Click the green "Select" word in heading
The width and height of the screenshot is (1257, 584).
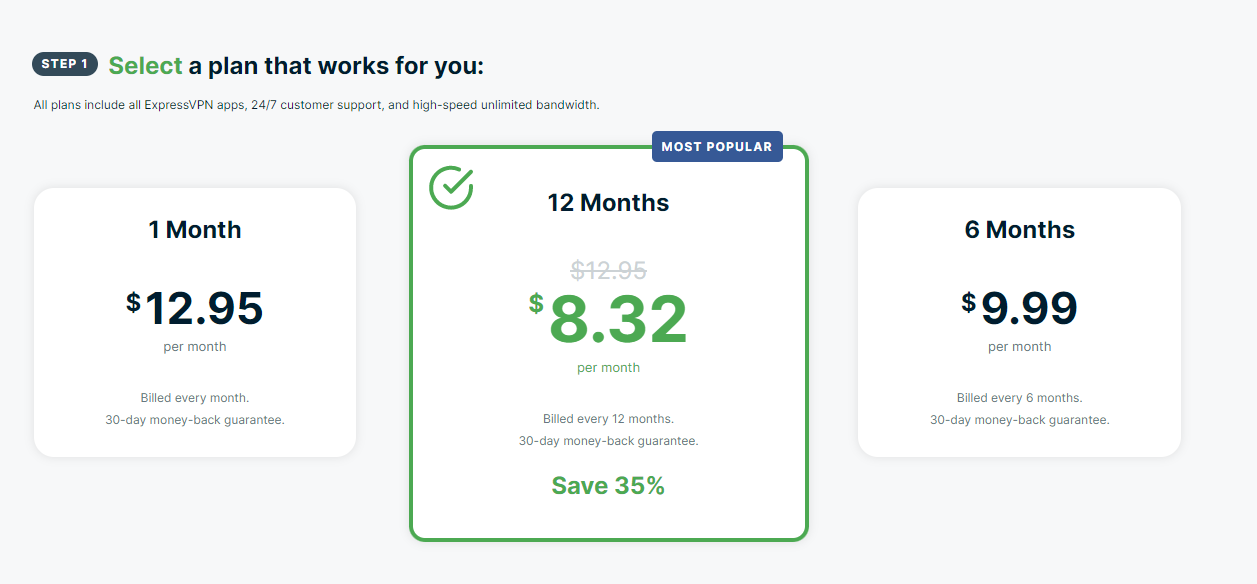[x=145, y=66]
